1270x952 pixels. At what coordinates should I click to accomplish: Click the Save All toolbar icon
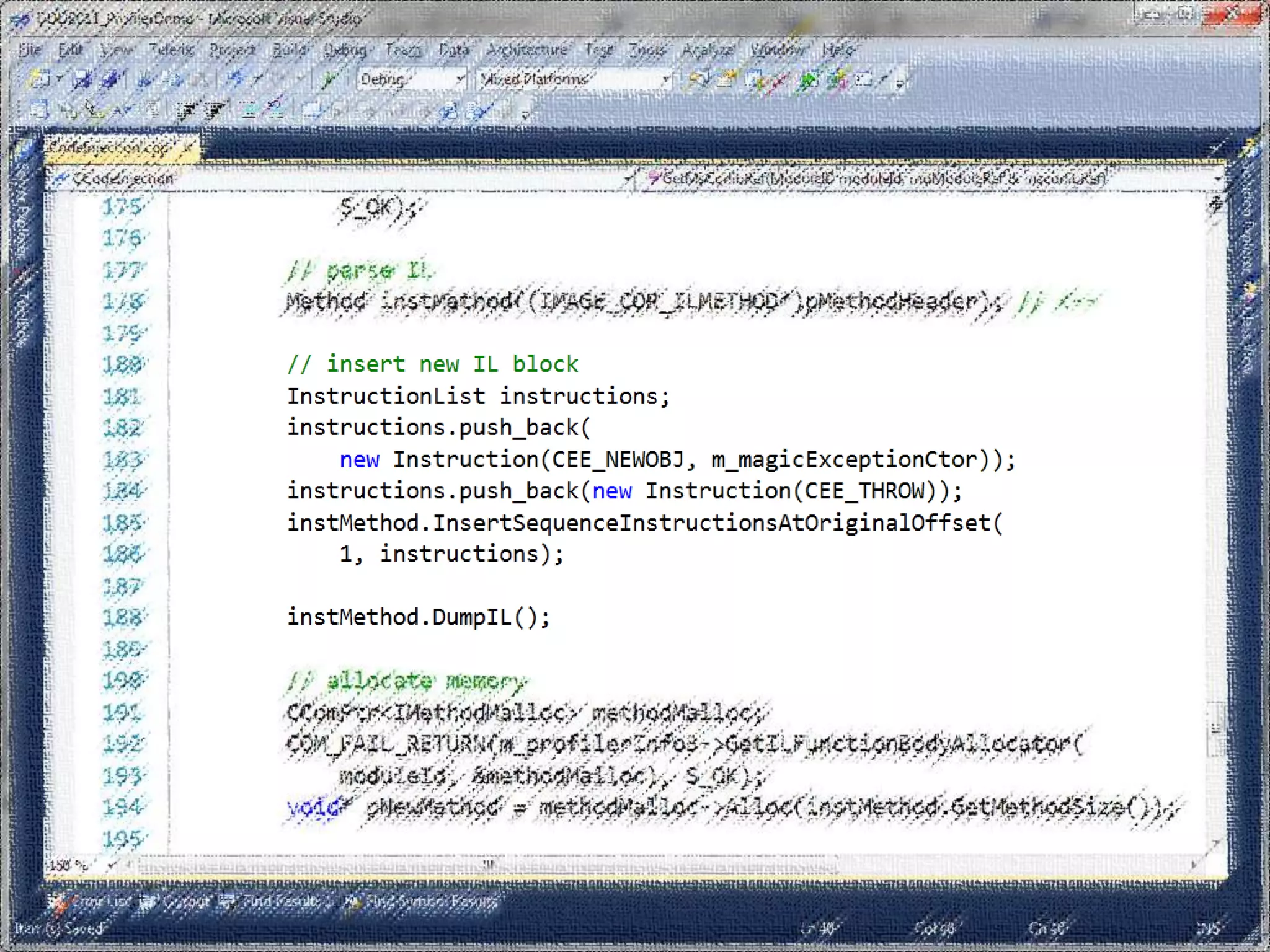click(x=110, y=79)
